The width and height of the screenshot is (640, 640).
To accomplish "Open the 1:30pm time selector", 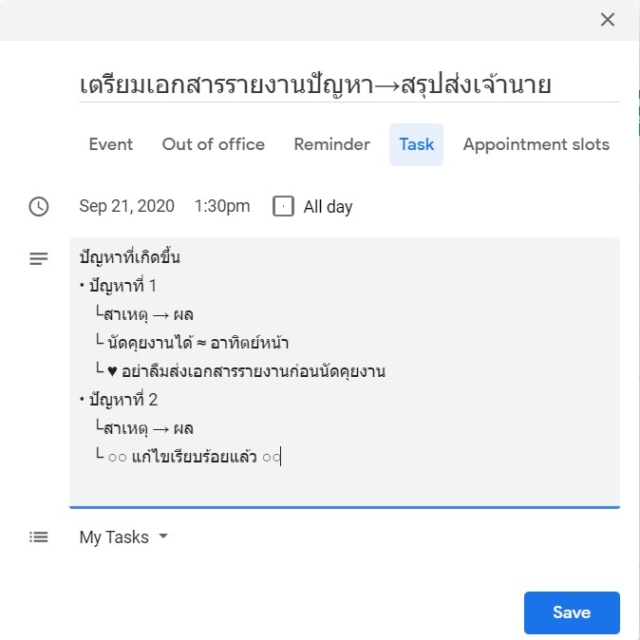I will (222, 206).
